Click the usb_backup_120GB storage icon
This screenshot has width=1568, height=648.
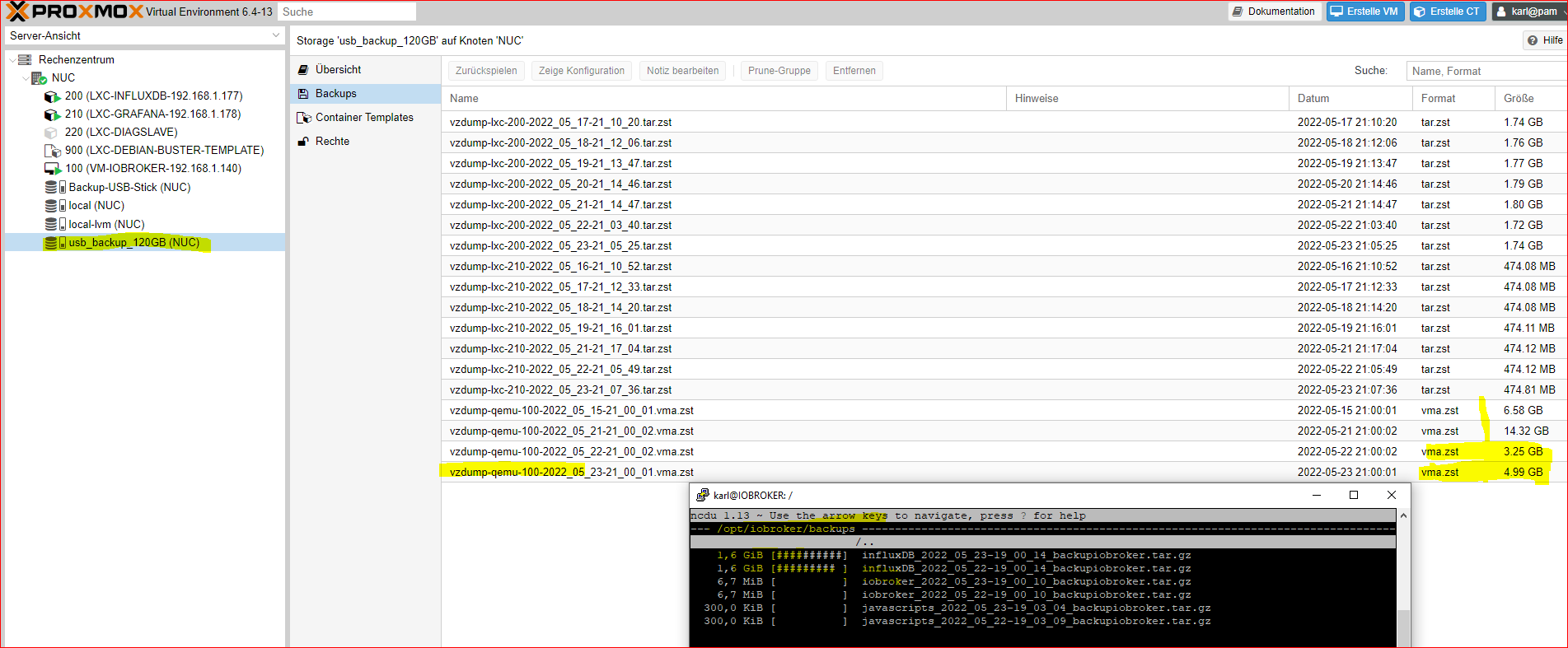pyautogui.click(x=55, y=243)
